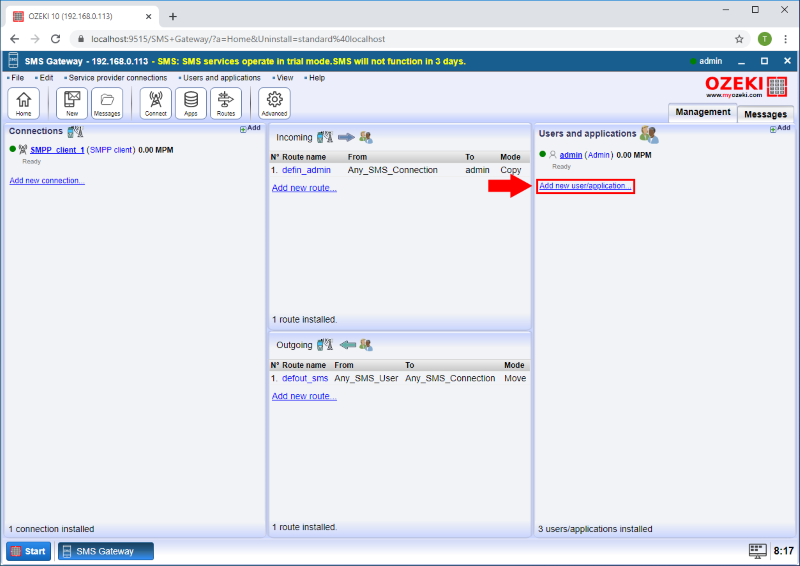The width and height of the screenshot is (800, 566).
Task: Click the Copy mode cell in Incoming
Action: 511,170
